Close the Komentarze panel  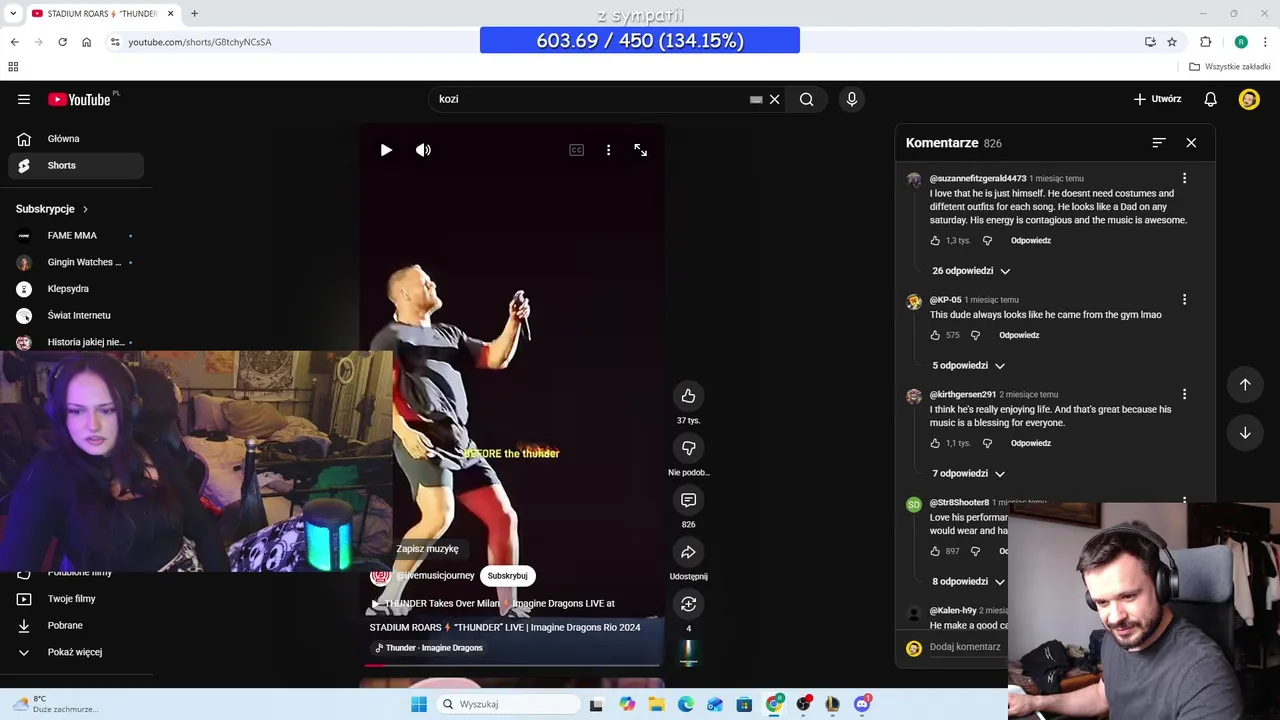pyautogui.click(x=1191, y=143)
